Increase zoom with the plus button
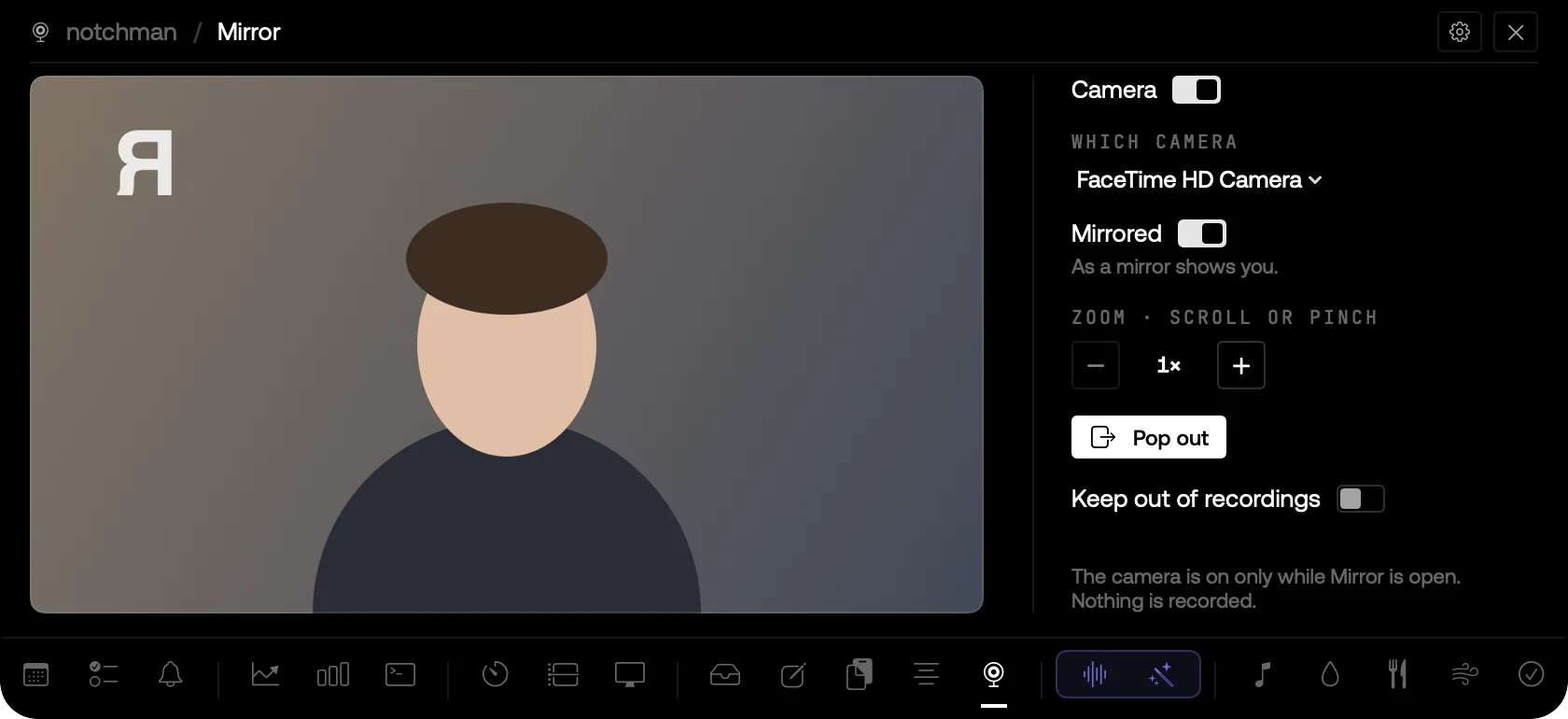 click(x=1241, y=365)
